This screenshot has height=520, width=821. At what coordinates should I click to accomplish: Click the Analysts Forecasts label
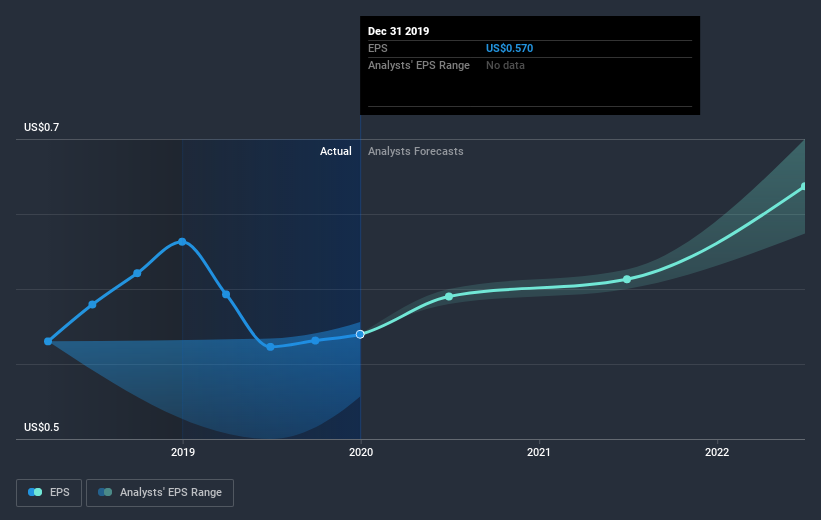(416, 151)
